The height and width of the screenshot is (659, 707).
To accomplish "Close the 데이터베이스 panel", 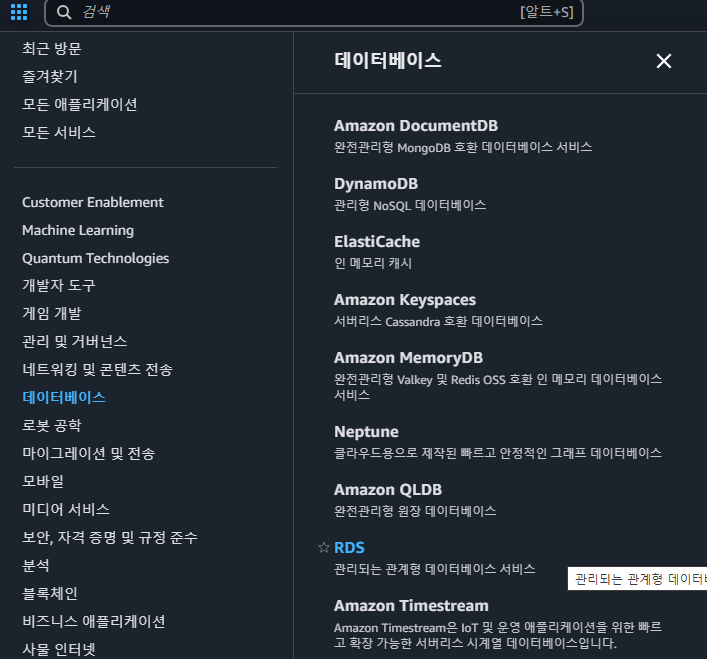I will (x=664, y=61).
